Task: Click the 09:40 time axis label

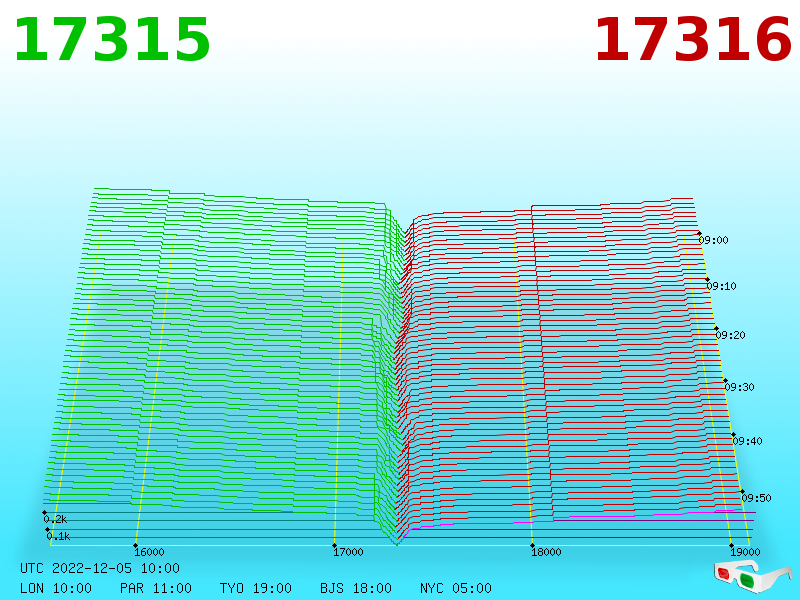Action: [x=747, y=441]
